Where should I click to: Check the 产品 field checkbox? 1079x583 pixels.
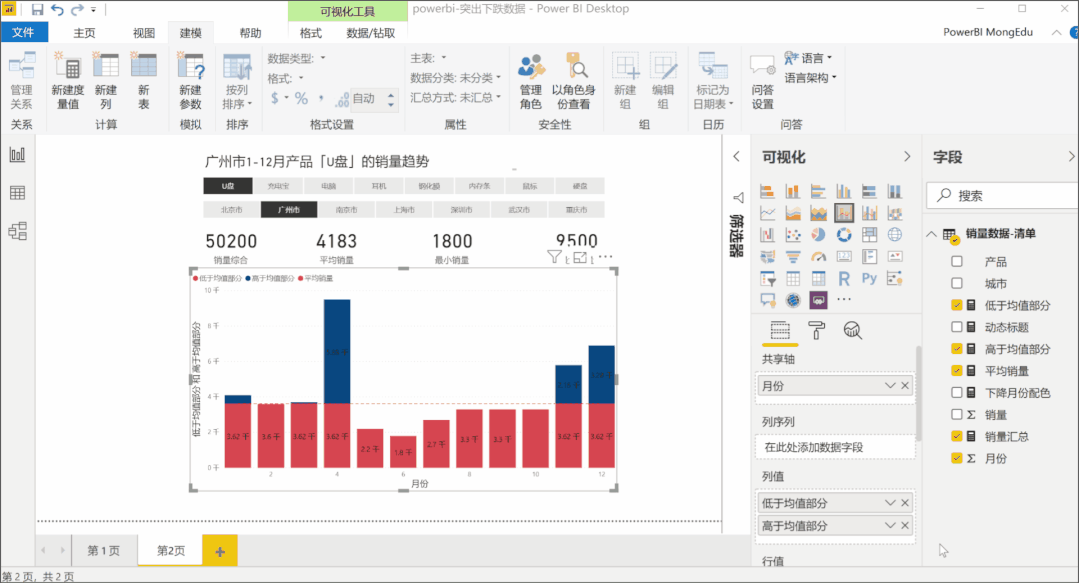tap(957, 262)
